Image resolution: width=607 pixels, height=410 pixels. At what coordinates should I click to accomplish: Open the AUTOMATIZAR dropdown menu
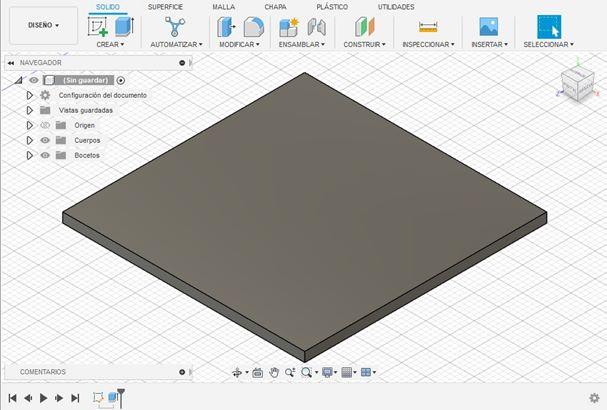click(176, 45)
